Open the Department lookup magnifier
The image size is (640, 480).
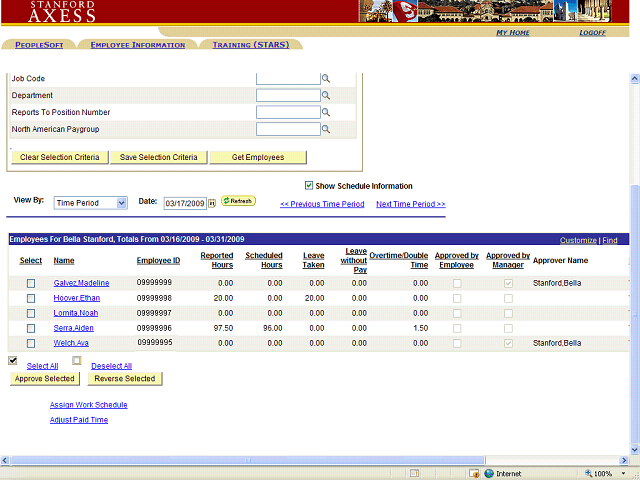click(325, 96)
